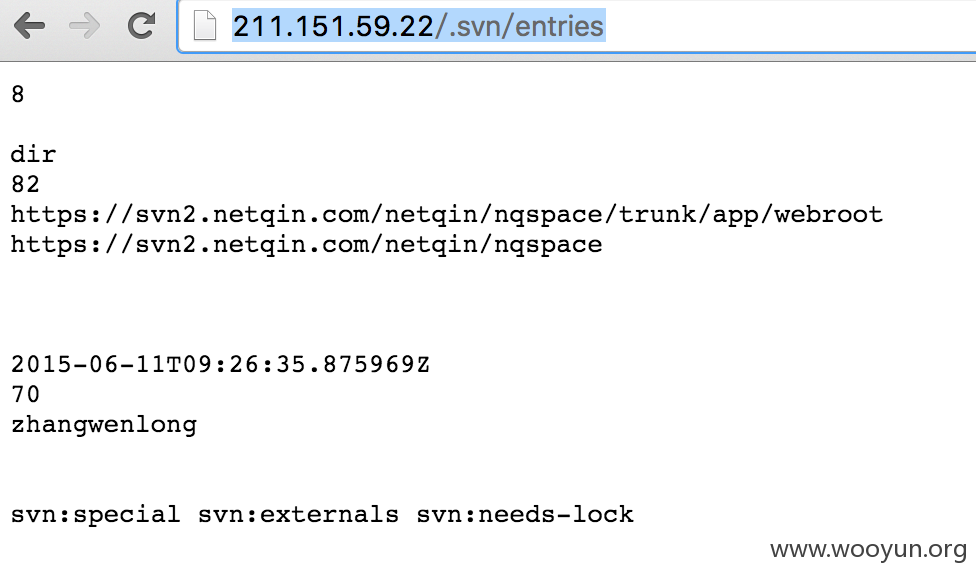
Task: Click the username zhangwenlong
Action: (104, 425)
